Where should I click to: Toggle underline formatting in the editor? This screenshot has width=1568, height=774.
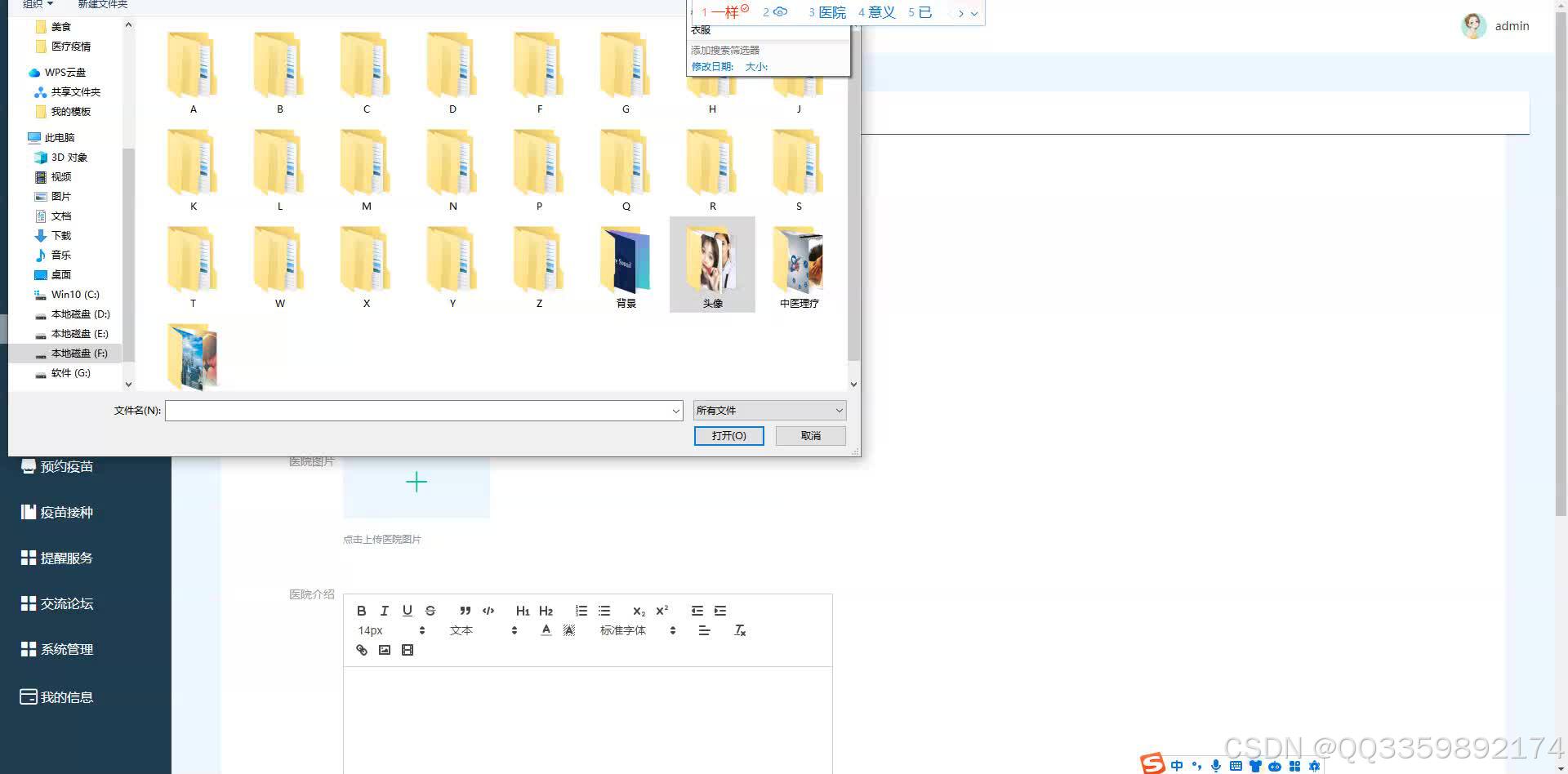point(408,611)
